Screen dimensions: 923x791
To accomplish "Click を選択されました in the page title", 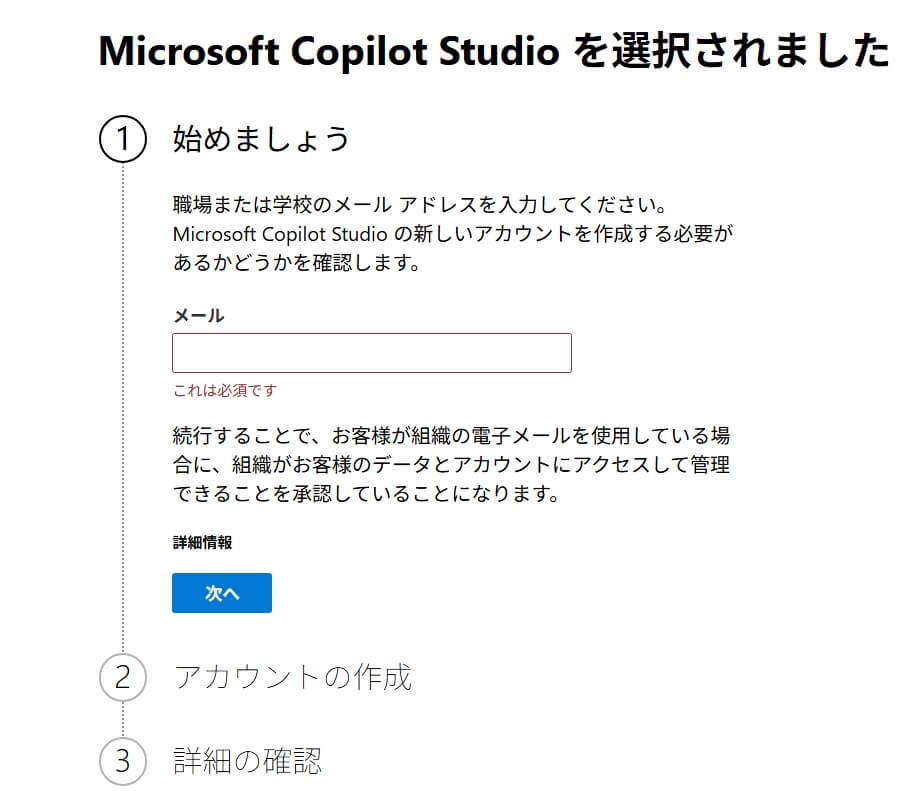I will point(730,50).
